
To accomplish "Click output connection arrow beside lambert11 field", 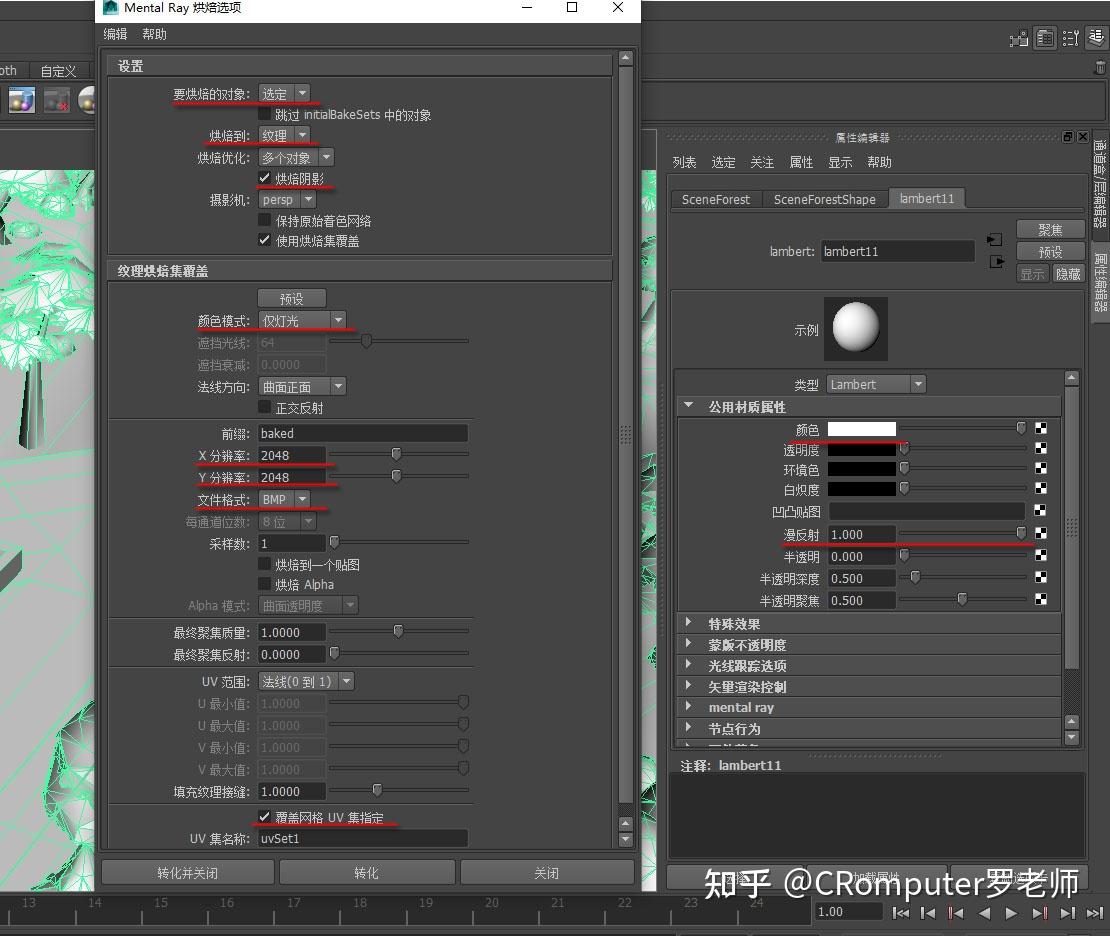I will pos(994,262).
